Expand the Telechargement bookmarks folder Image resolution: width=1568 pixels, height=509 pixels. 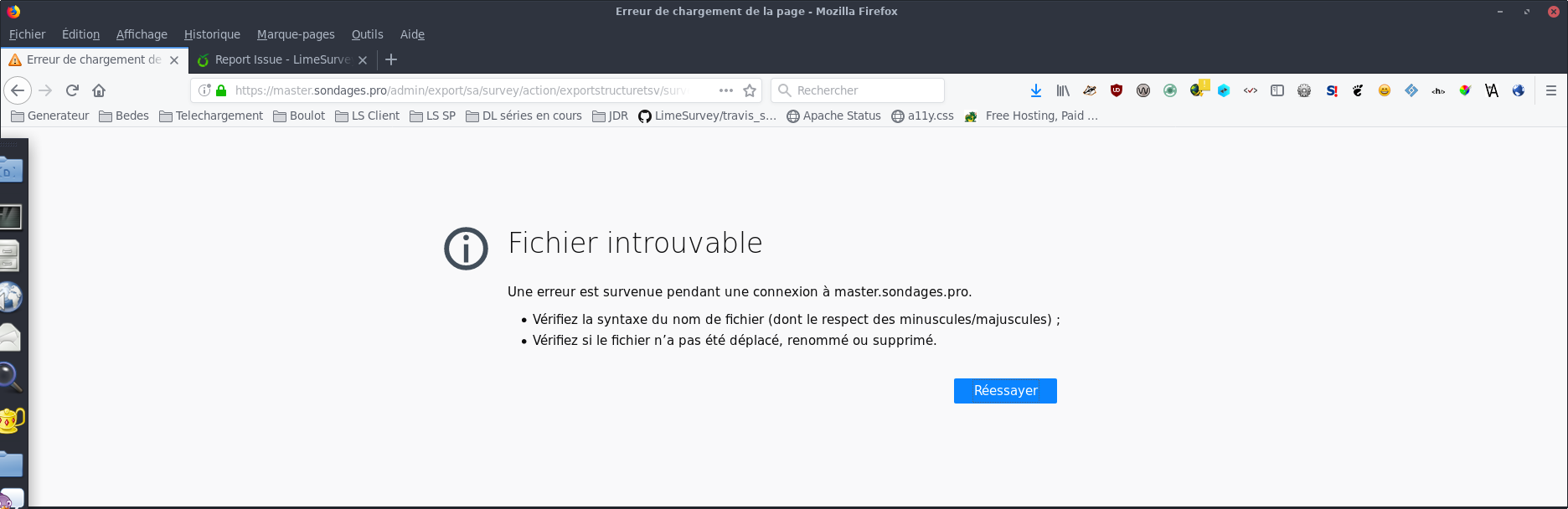tap(211, 116)
